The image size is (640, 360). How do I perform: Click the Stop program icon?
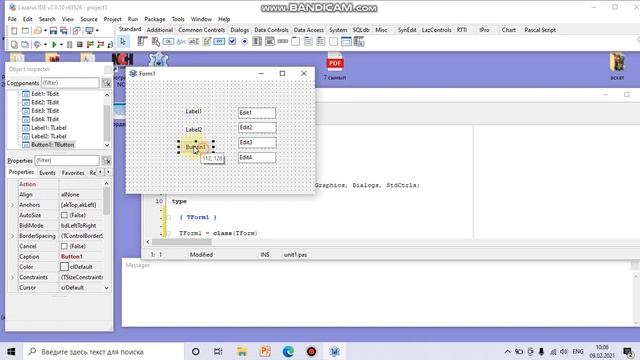80,44
